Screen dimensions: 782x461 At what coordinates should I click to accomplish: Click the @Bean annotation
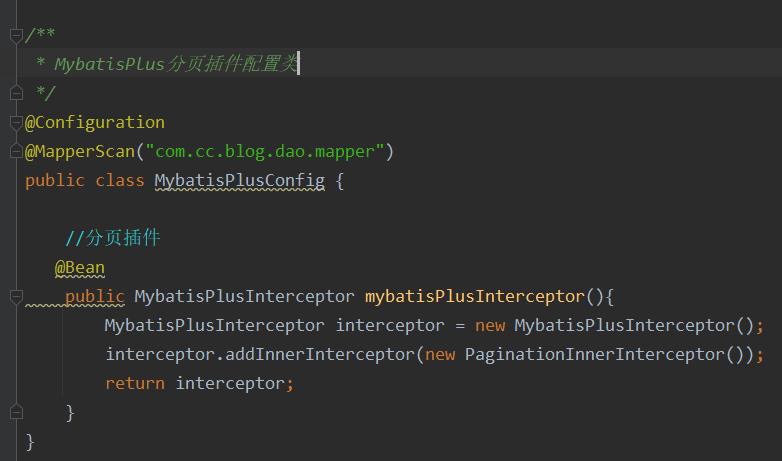[80, 268]
